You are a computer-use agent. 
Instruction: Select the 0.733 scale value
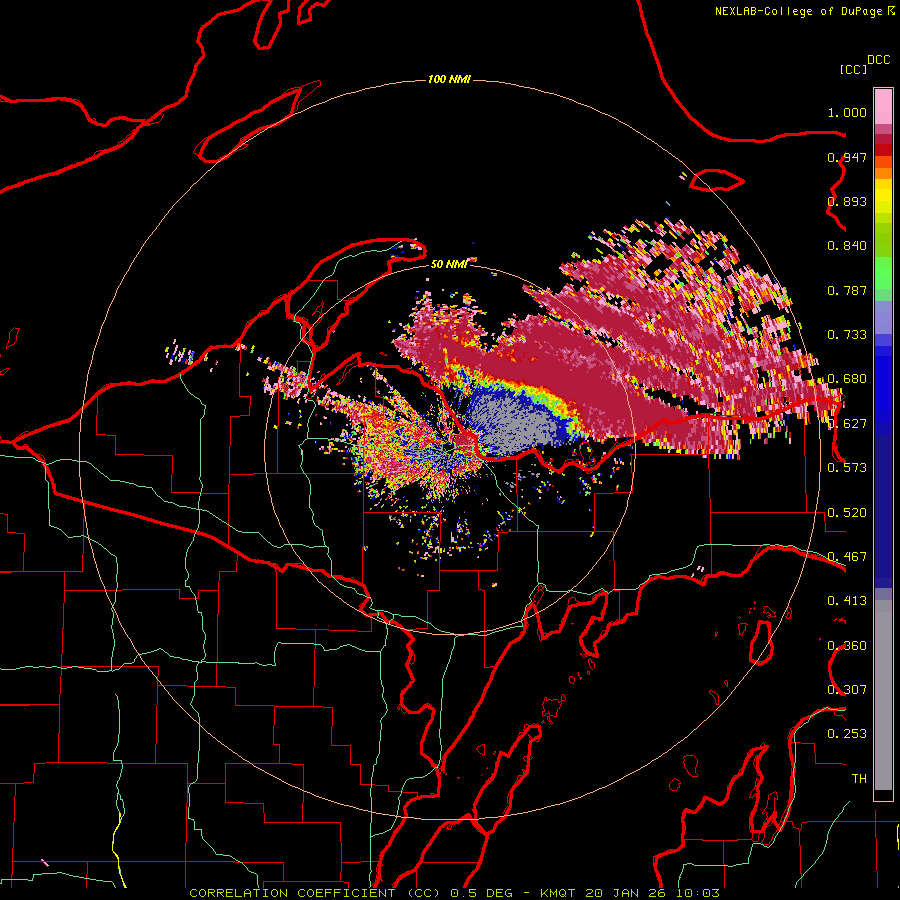tap(847, 335)
